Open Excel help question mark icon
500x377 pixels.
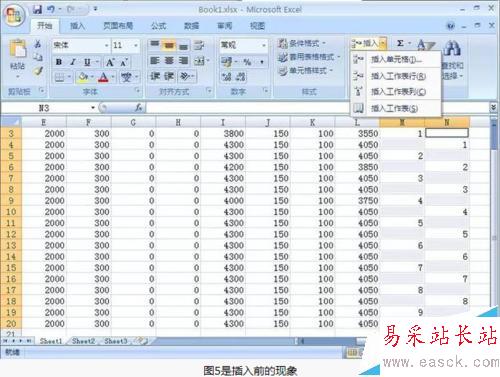click(450, 26)
